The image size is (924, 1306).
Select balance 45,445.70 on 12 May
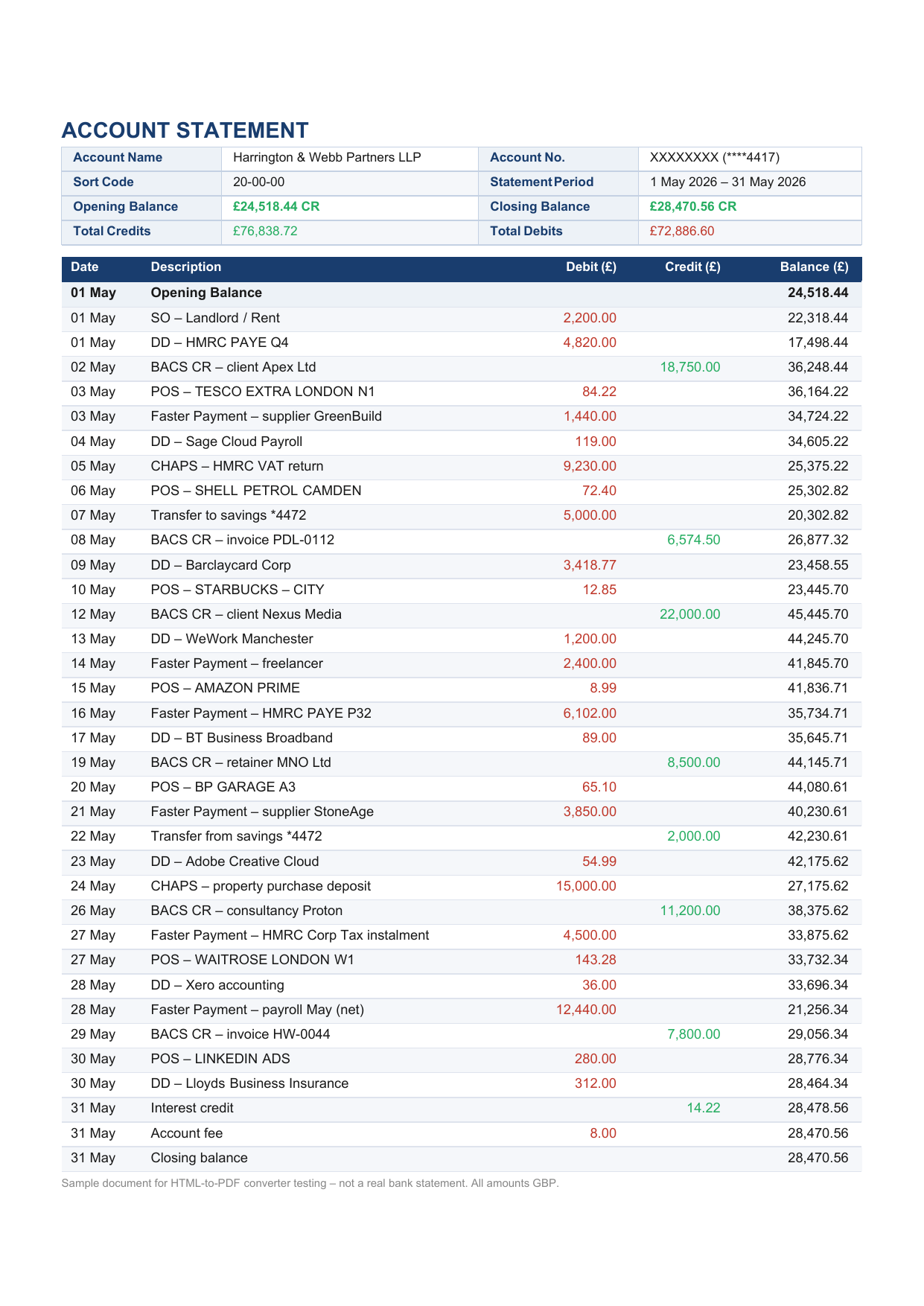818,614
